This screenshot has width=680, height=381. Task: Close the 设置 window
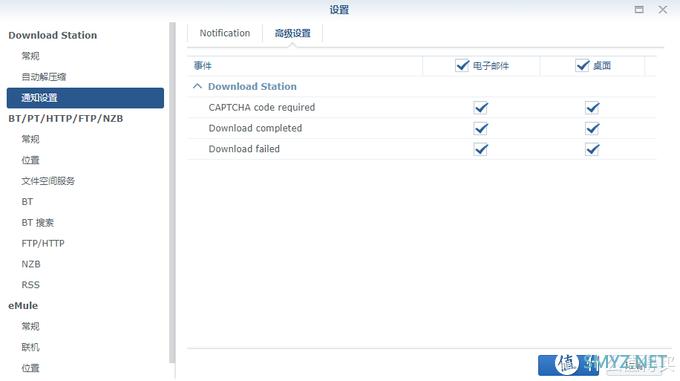click(x=663, y=10)
